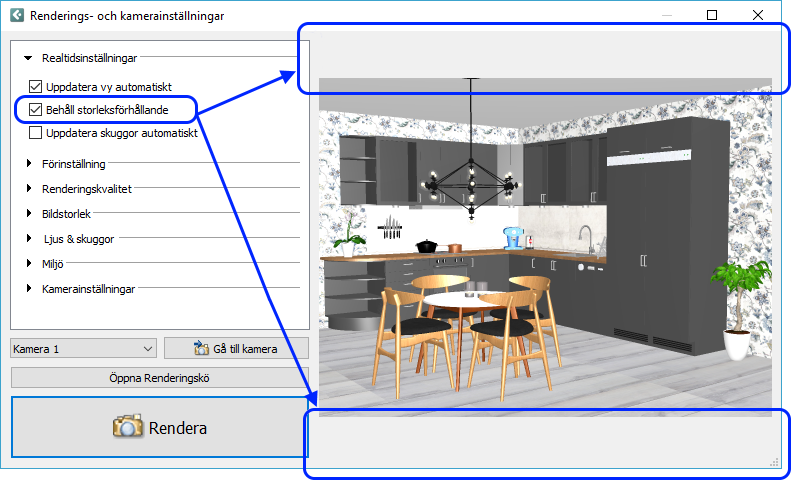Click the resize grip in the bottom-right corner
793x482 pixels.
coord(773,461)
